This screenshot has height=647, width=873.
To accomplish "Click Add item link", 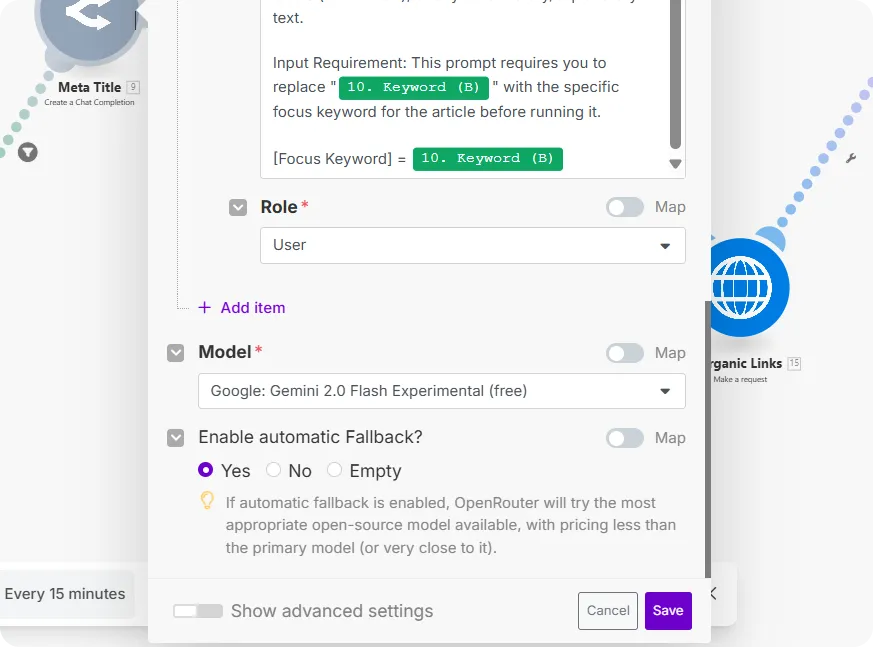I will coord(253,307).
